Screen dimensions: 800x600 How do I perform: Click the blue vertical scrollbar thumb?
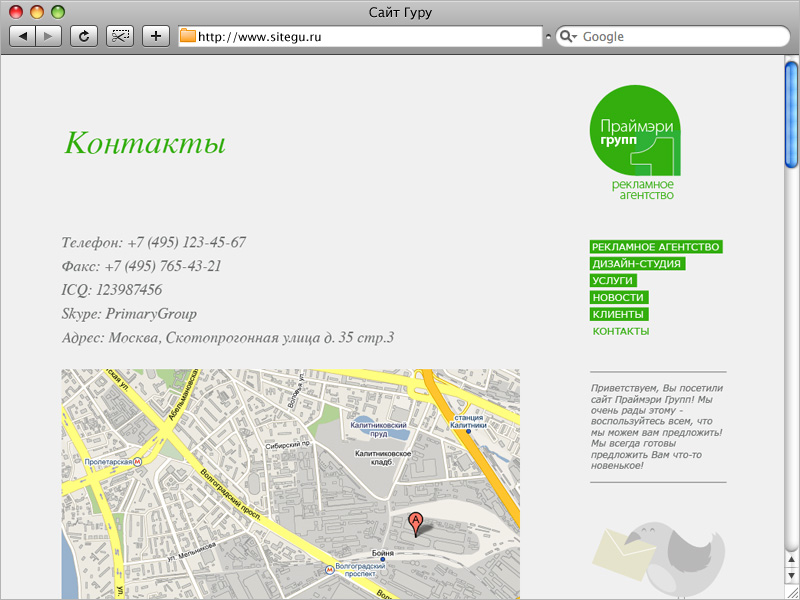coord(791,115)
